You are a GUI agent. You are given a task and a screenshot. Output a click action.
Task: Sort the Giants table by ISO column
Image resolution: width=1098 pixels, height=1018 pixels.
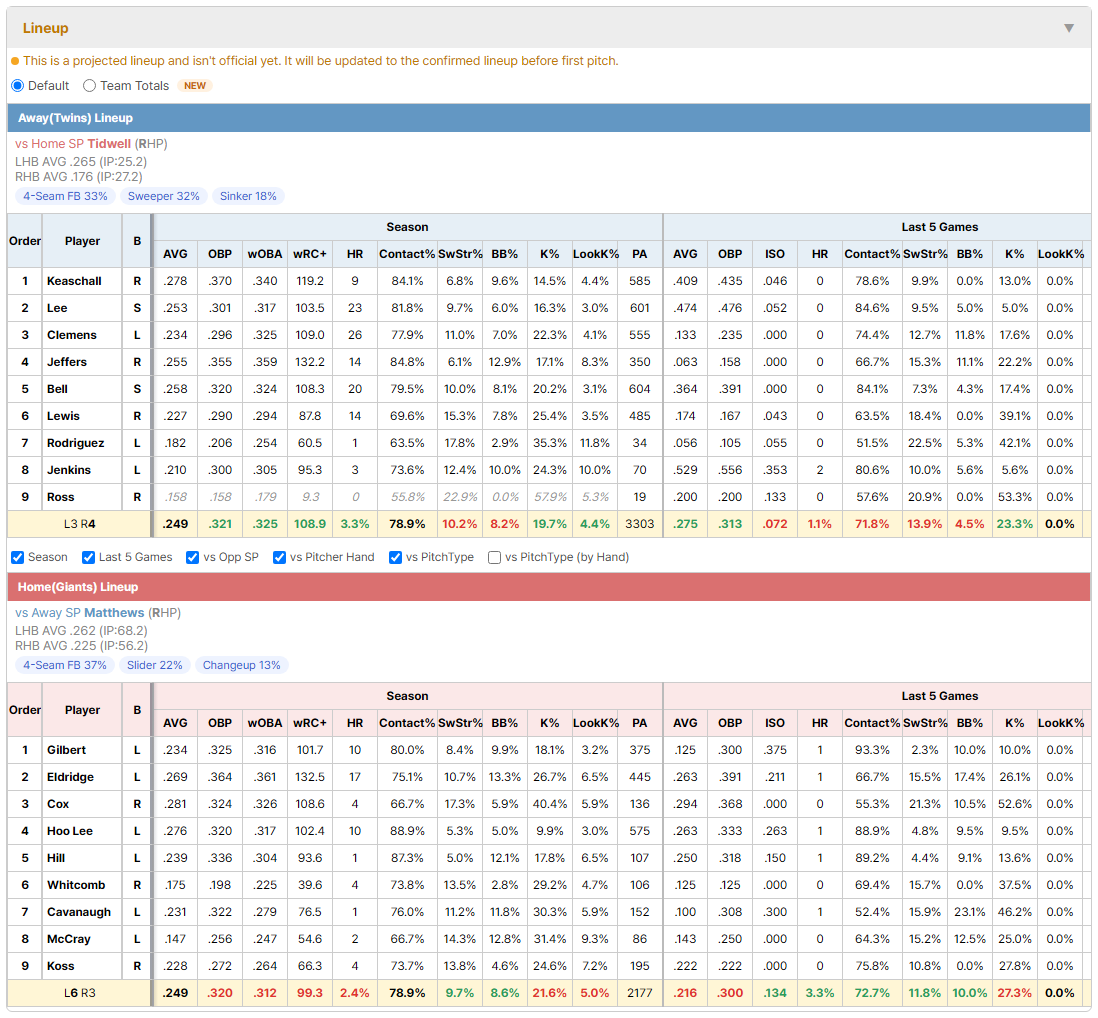pyautogui.click(x=774, y=723)
